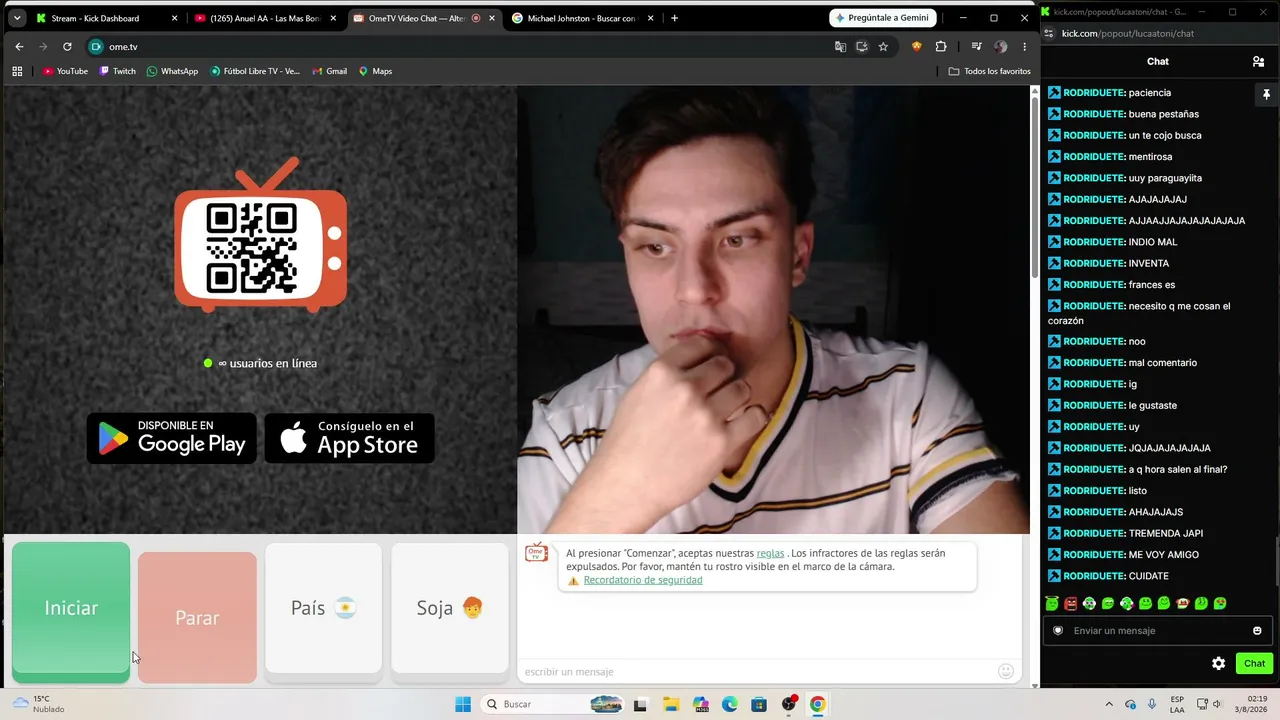Open the Maps bookmark
Viewport: 1280px width, 720px height.
click(375, 71)
